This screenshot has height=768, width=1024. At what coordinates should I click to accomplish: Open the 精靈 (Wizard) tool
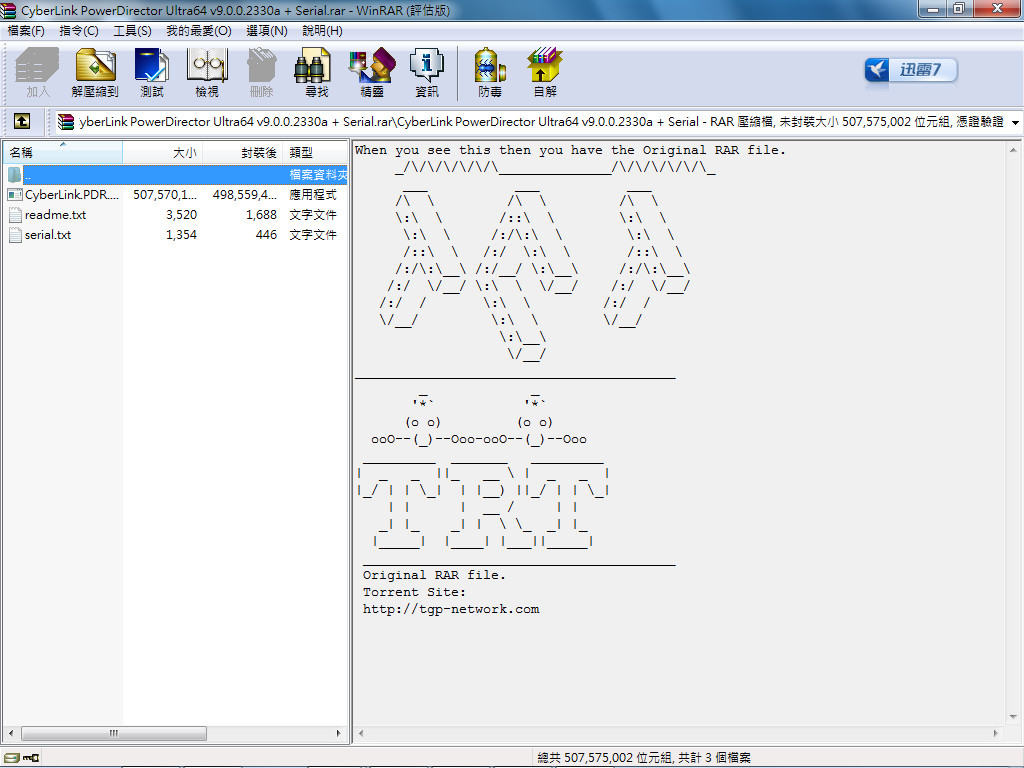click(x=372, y=72)
